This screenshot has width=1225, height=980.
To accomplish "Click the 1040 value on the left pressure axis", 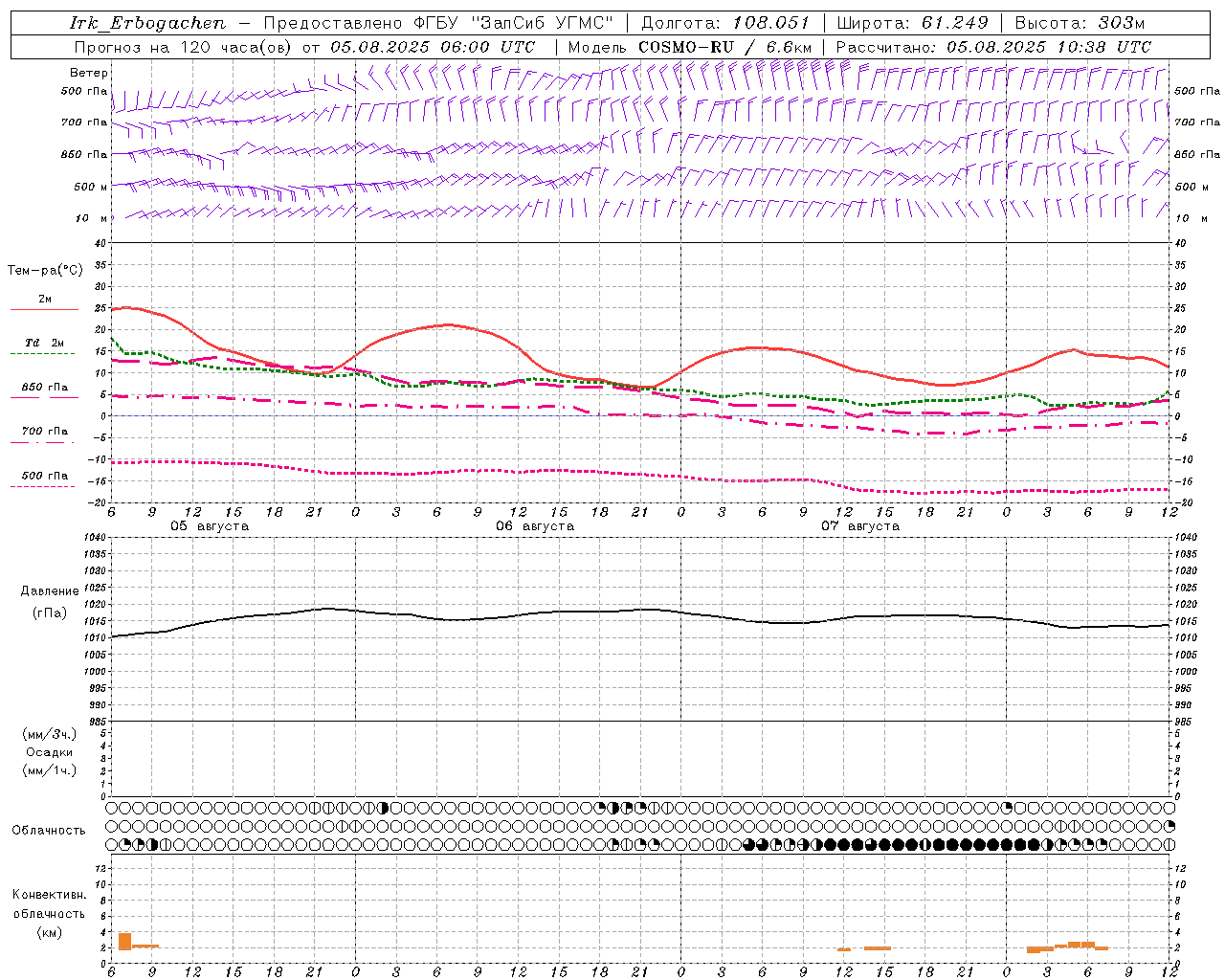I will (x=94, y=538).
